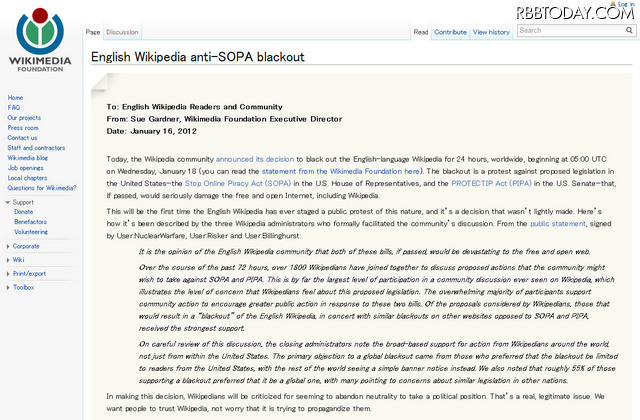Open the Press room link
This screenshot has height=420, width=640.
(23, 128)
